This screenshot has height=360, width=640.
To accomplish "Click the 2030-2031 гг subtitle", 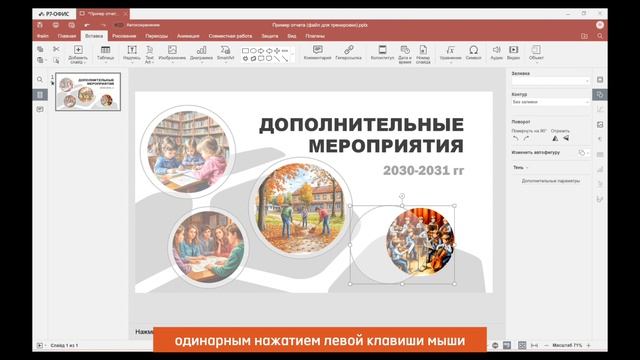I will click(423, 170).
